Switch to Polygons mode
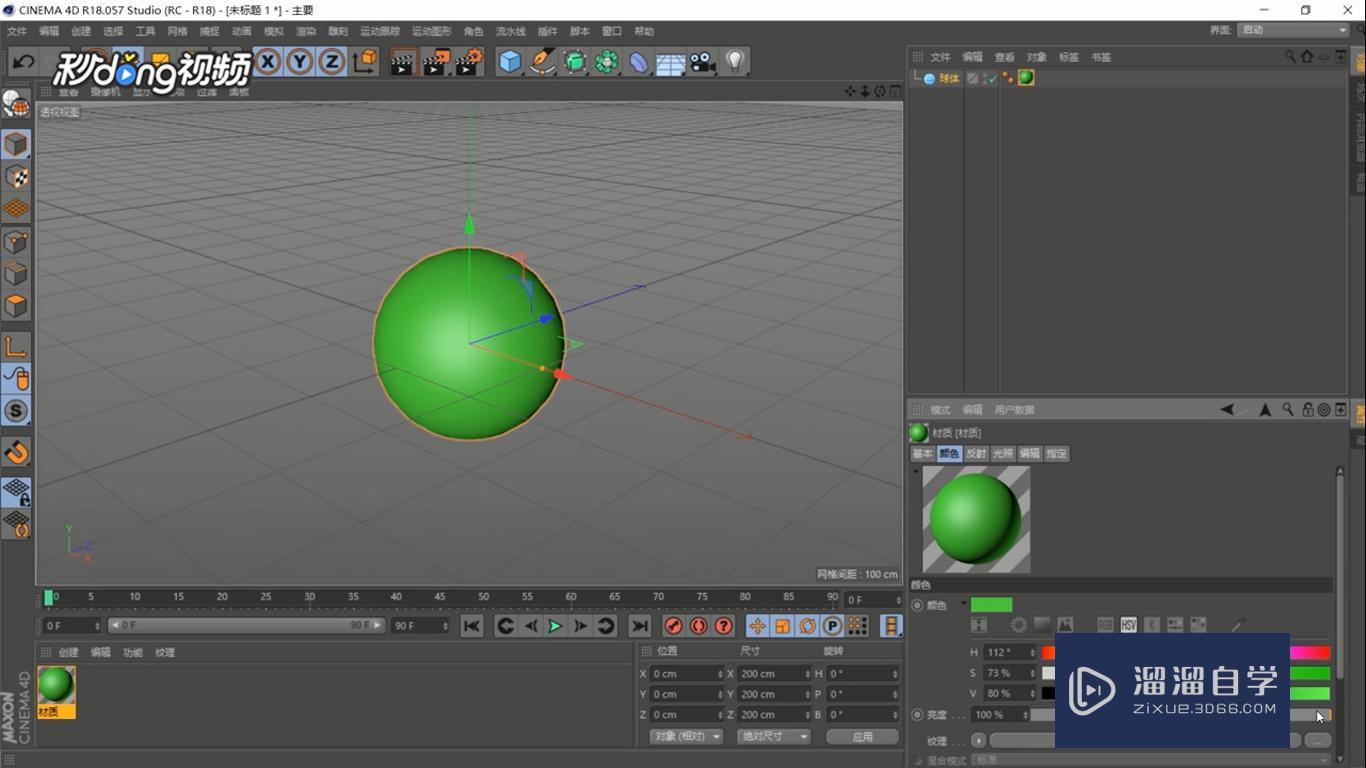The height and width of the screenshot is (768, 1366). (15, 306)
